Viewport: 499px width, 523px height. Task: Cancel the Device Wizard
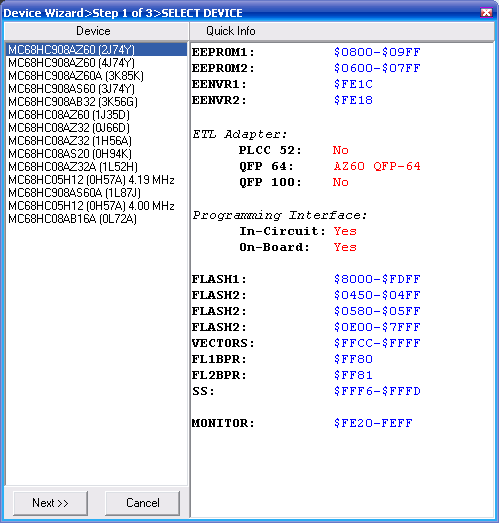click(142, 503)
